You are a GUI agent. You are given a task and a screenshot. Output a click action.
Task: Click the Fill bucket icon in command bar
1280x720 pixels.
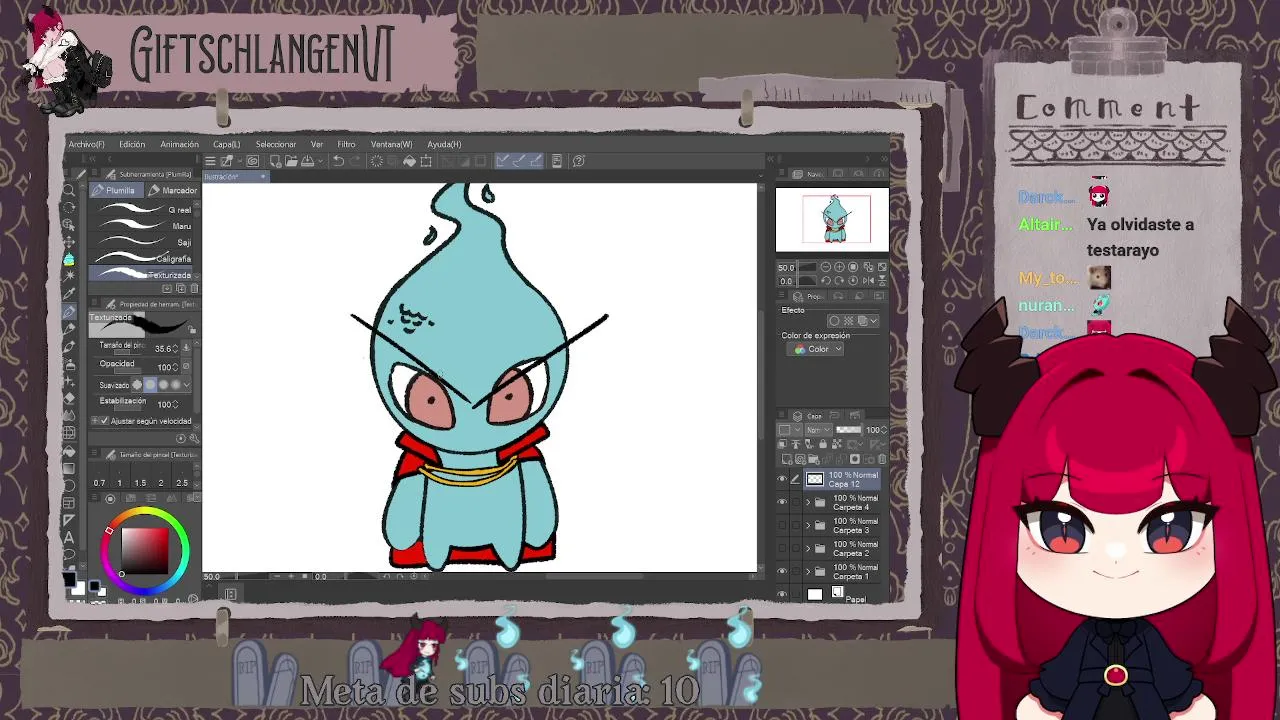coord(409,161)
